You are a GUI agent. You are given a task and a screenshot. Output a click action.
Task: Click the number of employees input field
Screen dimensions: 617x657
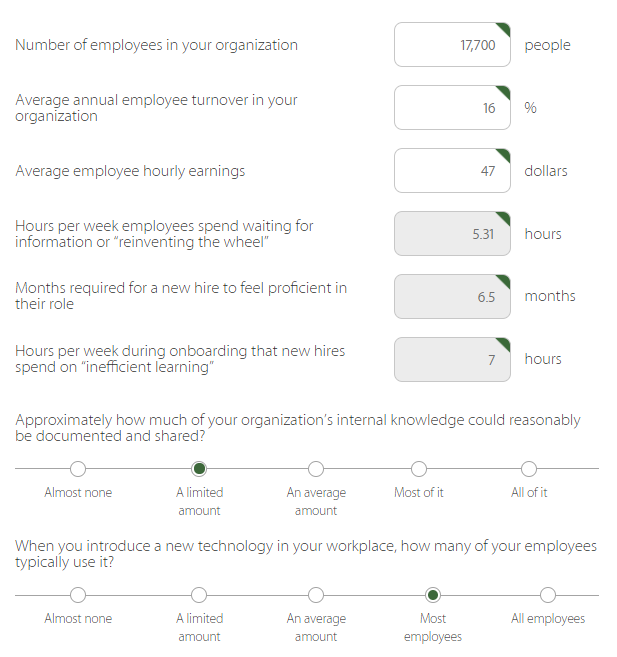[x=452, y=45]
